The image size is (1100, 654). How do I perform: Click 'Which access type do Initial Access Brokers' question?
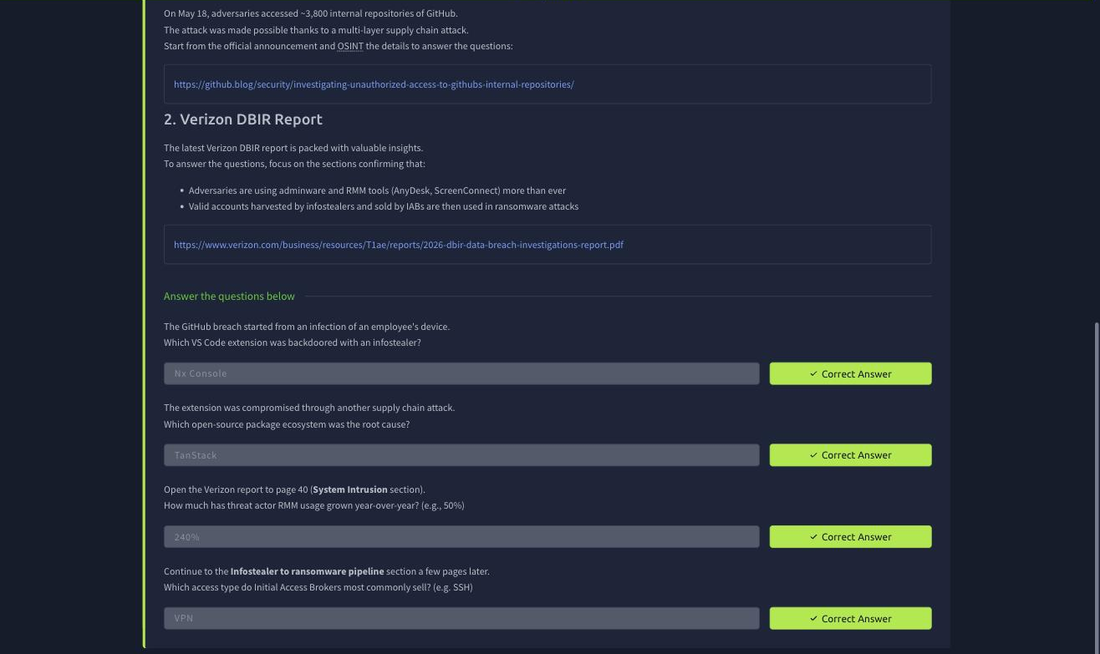pyautogui.click(x=318, y=587)
